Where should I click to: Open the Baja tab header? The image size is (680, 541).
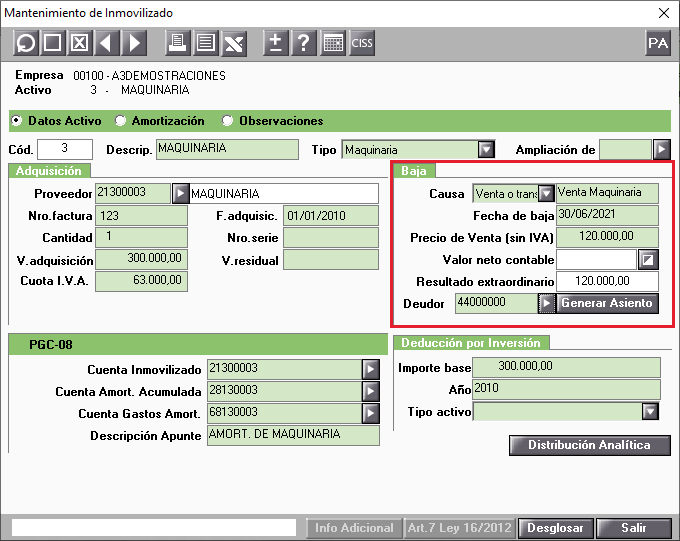414,171
